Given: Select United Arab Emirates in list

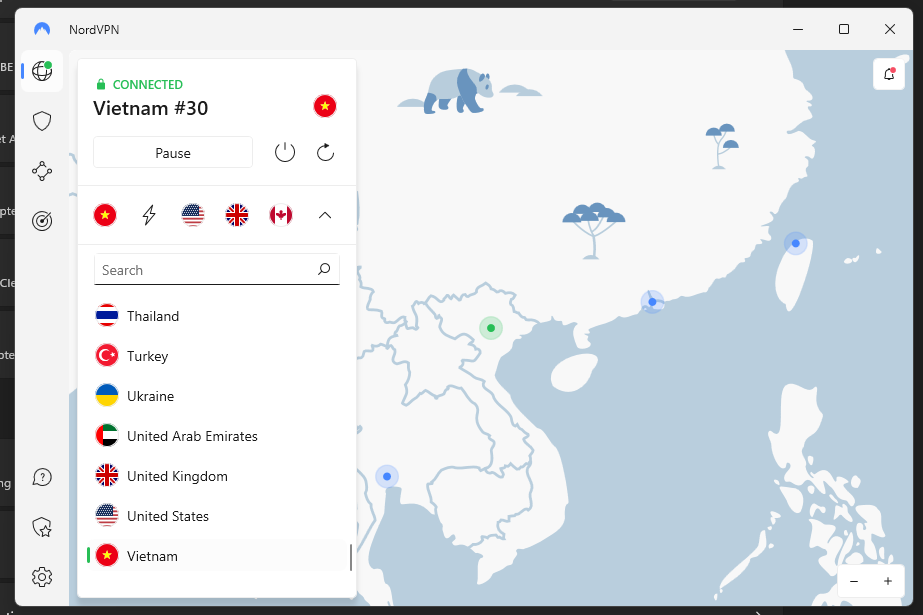Looking at the screenshot, I should [x=217, y=436].
